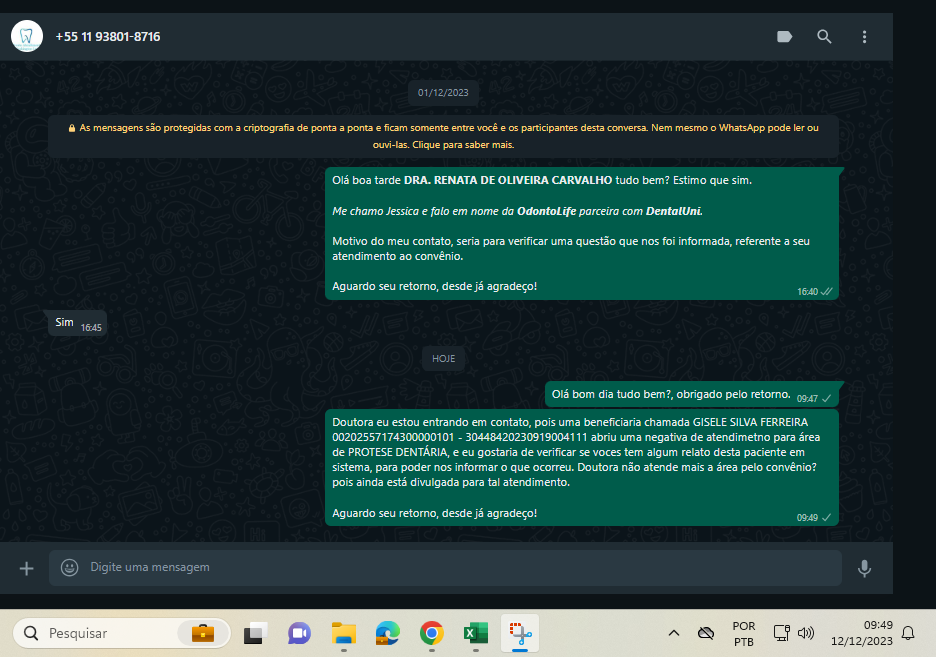Switch the POR PTB keyboard language
936x657 pixels.
744,634
